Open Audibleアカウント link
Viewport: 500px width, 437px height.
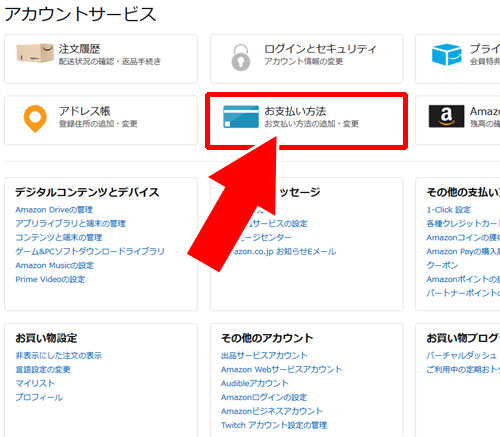pyautogui.click(x=255, y=383)
